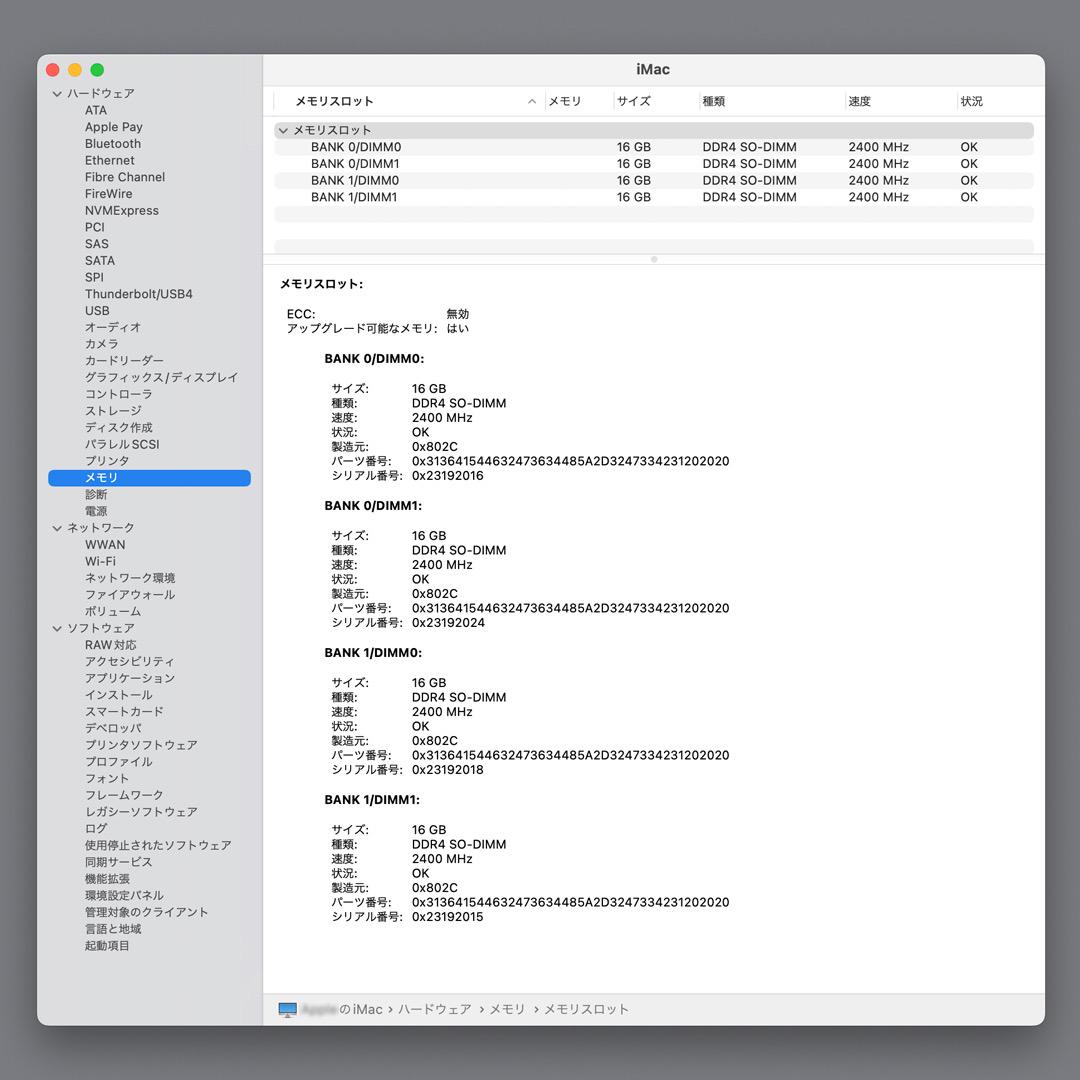Select the BANK 0/DIMM0 table row

coord(654,147)
